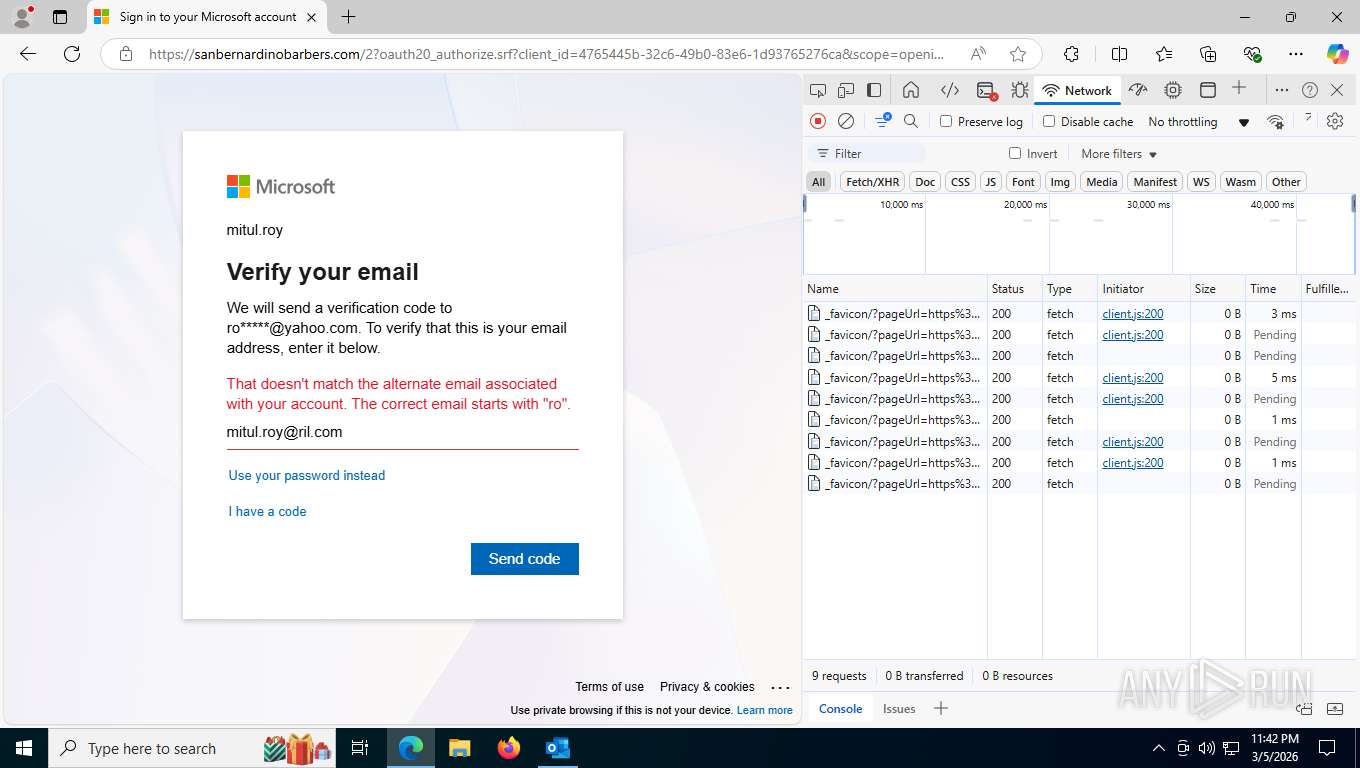
Task: Open network conditions wifi-gear icon
Action: pyautogui.click(x=1275, y=121)
